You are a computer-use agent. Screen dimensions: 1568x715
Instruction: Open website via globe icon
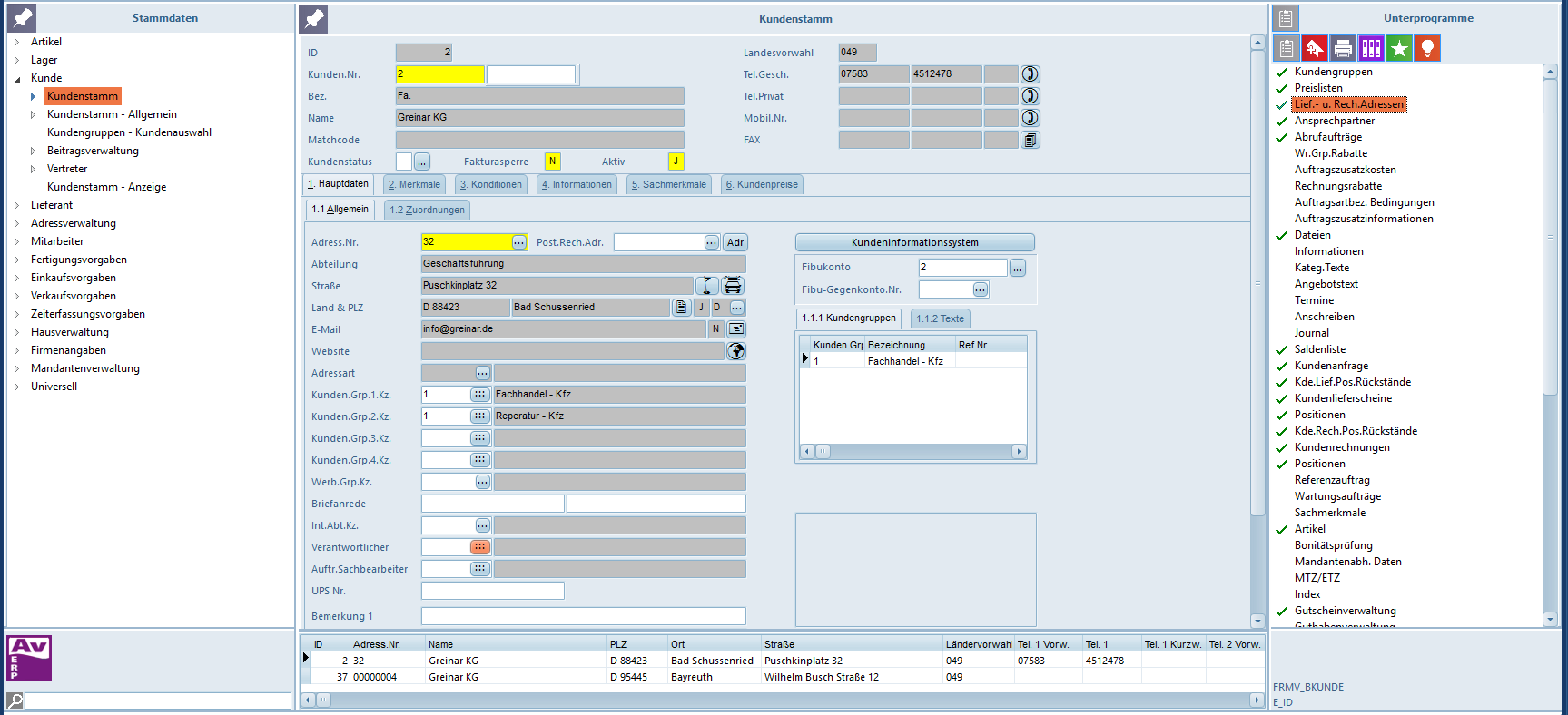point(736,351)
